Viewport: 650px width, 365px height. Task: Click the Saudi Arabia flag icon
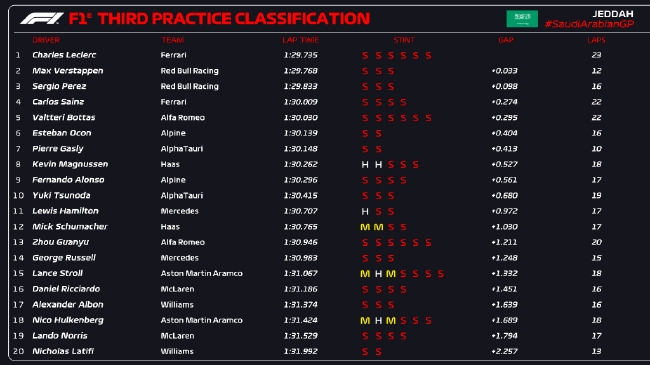[x=522, y=19]
